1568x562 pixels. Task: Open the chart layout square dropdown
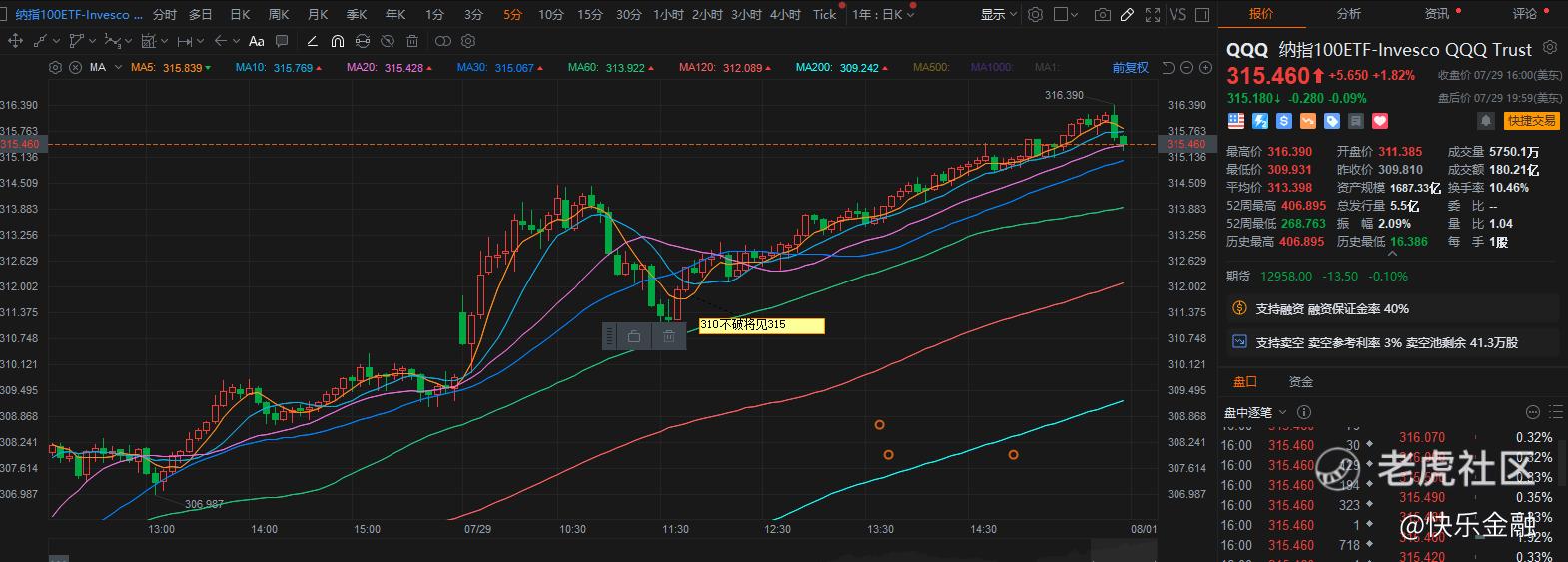pyautogui.click(x=1066, y=14)
